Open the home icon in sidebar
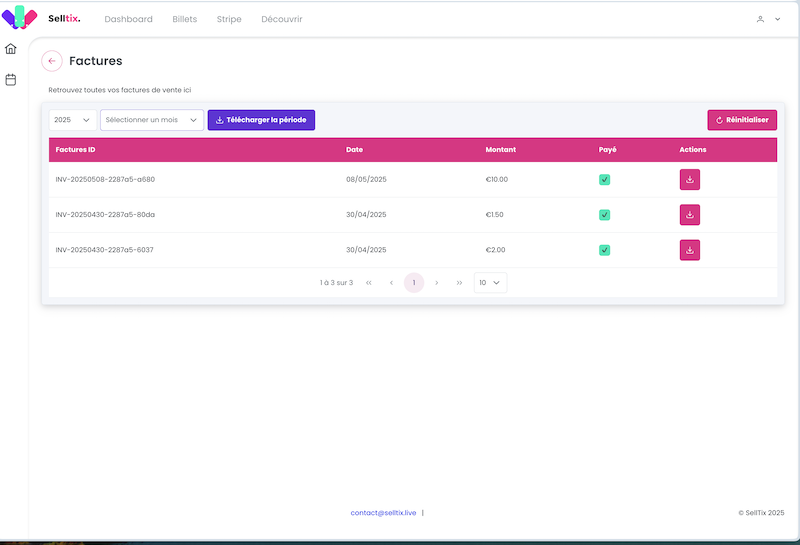The image size is (800, 545). [11, 49]
